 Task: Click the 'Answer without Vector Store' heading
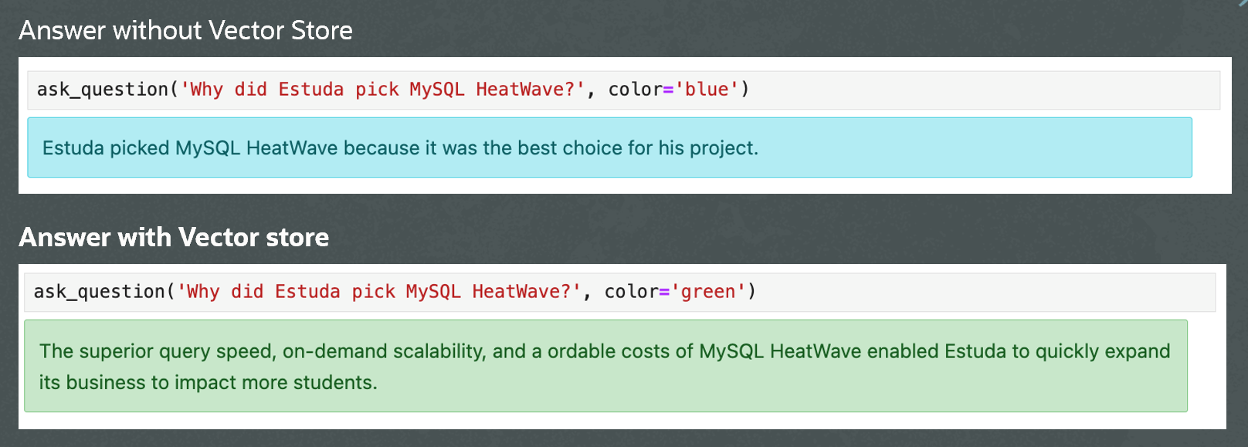tap(185, 30)
